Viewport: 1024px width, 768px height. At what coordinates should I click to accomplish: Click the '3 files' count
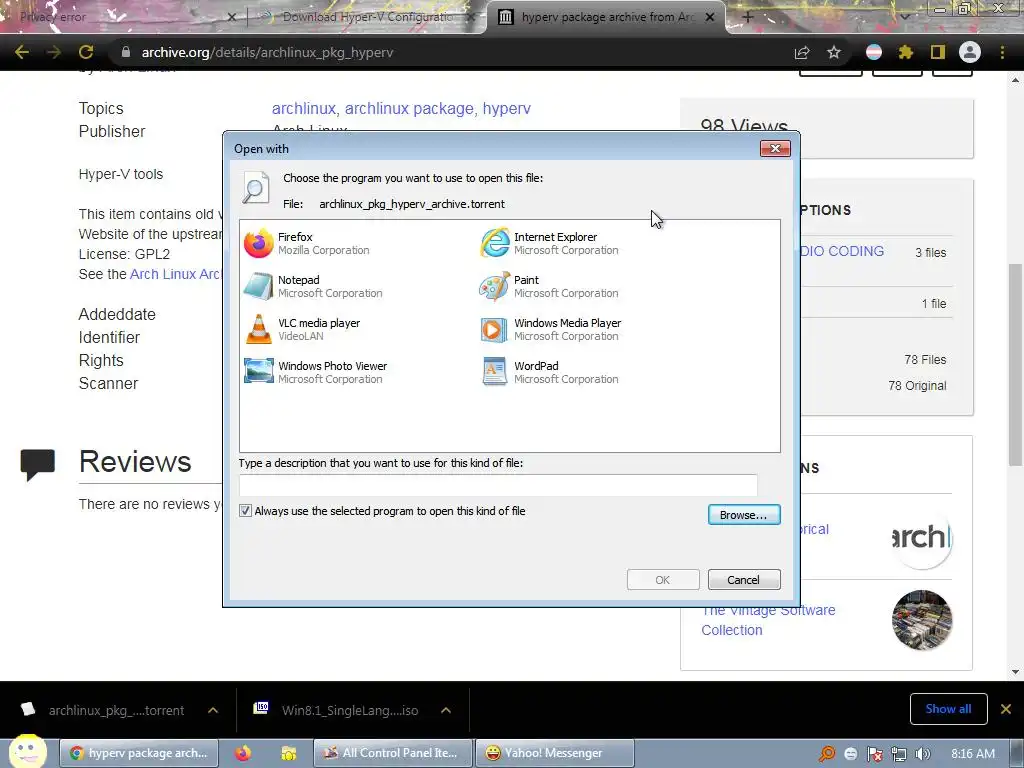[931, 253]
